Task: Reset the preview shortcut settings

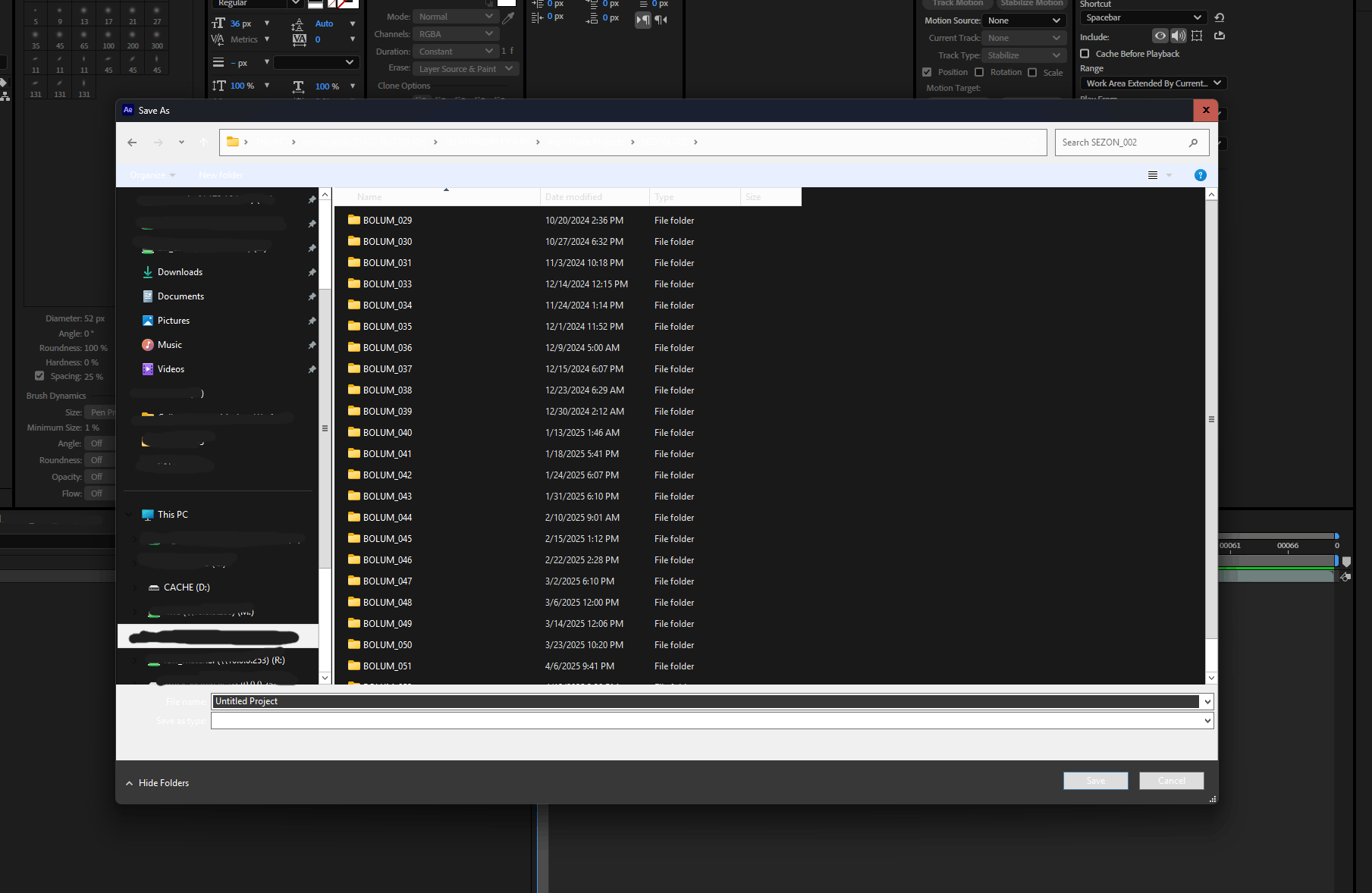Action: 1219,17
